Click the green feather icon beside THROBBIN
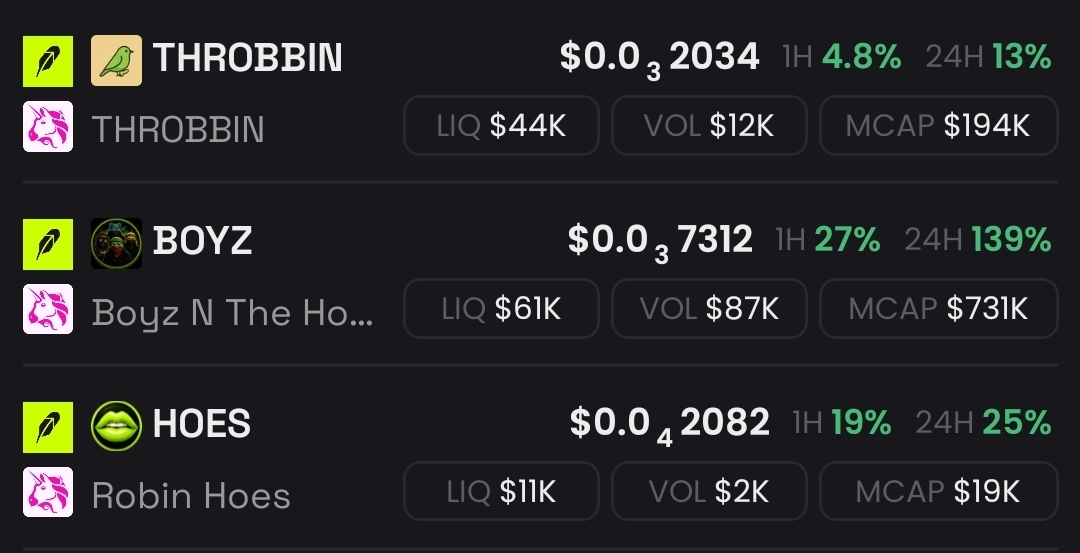 point(48,61)
